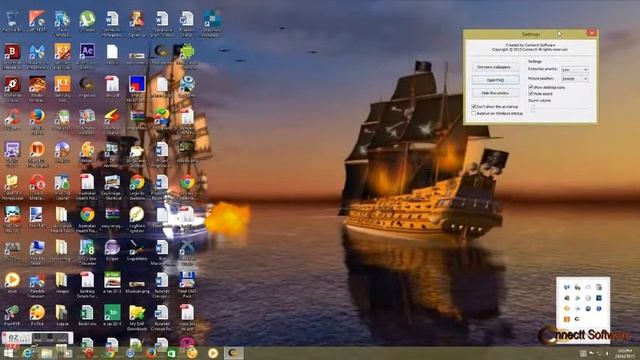Select the Book1.xlsx Excel file icon
The width and height of the screenshot is (640, 360).
point(87,316)
